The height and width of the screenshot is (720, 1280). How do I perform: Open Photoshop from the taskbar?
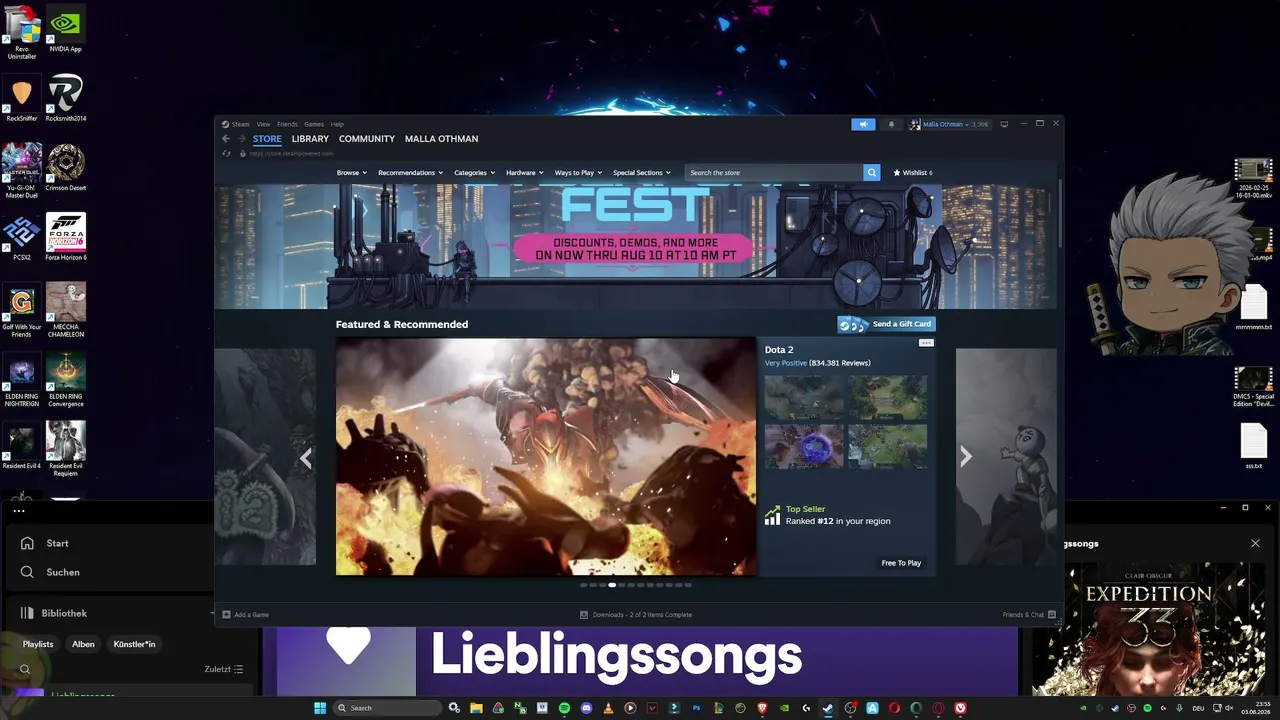click(696, 708)
